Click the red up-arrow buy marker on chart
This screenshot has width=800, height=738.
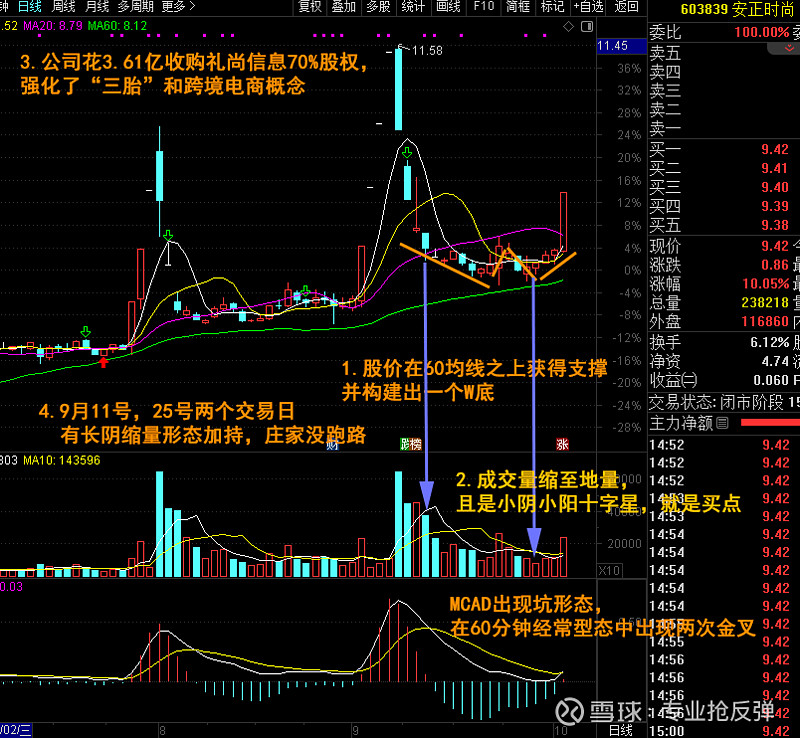coord(104,362)
